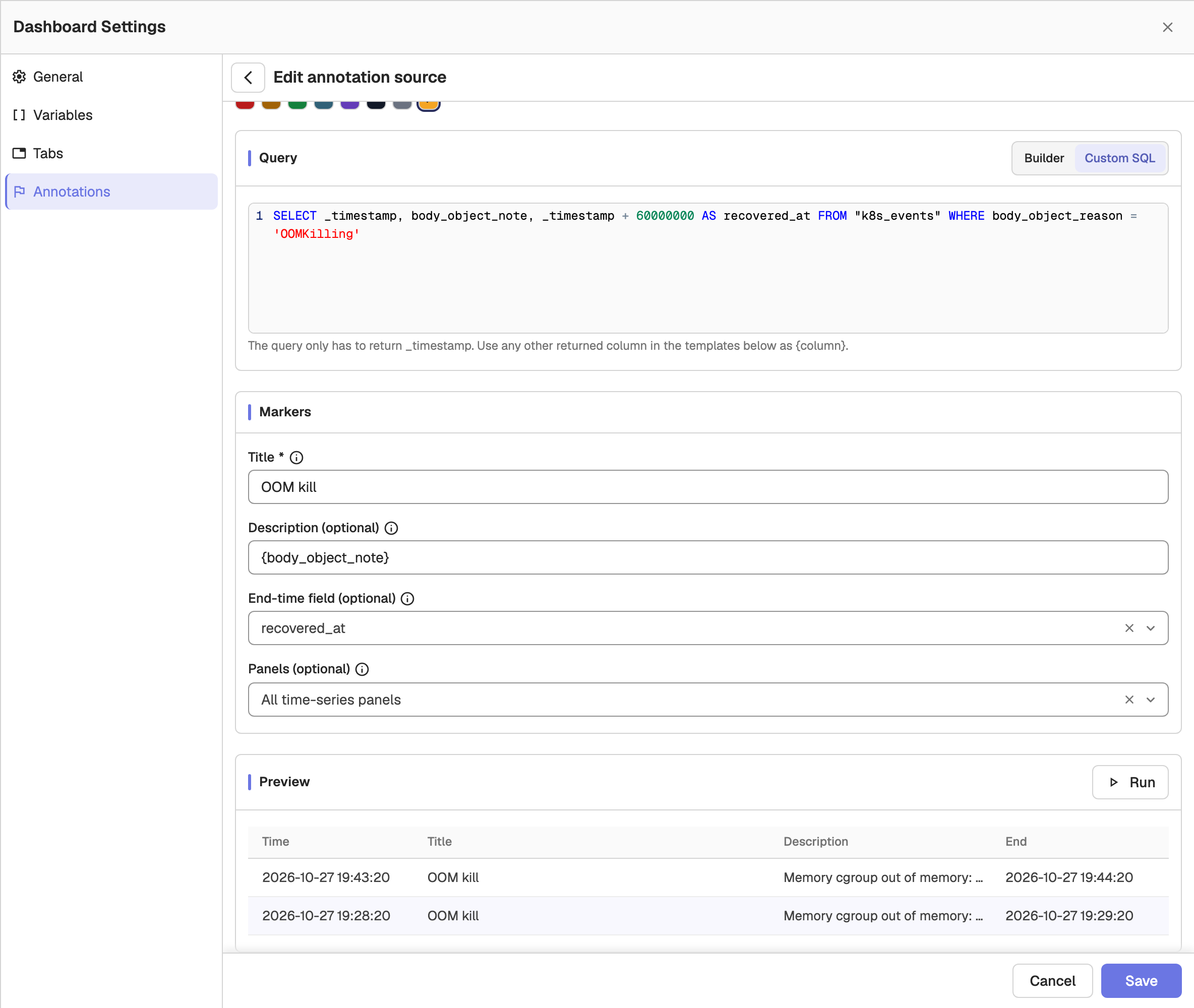Click the preview time 2026-10-27 19:28:20
This screenshot has height=1008, width=1194.
(326, 915)
